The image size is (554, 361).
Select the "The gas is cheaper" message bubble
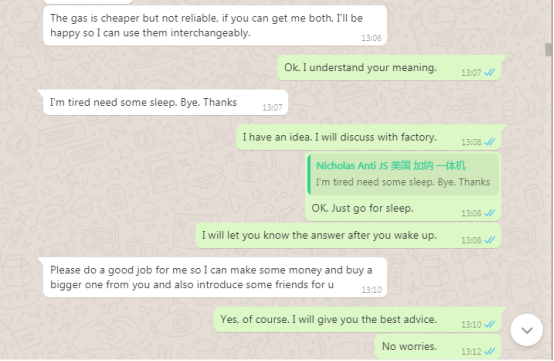point(215,26)
